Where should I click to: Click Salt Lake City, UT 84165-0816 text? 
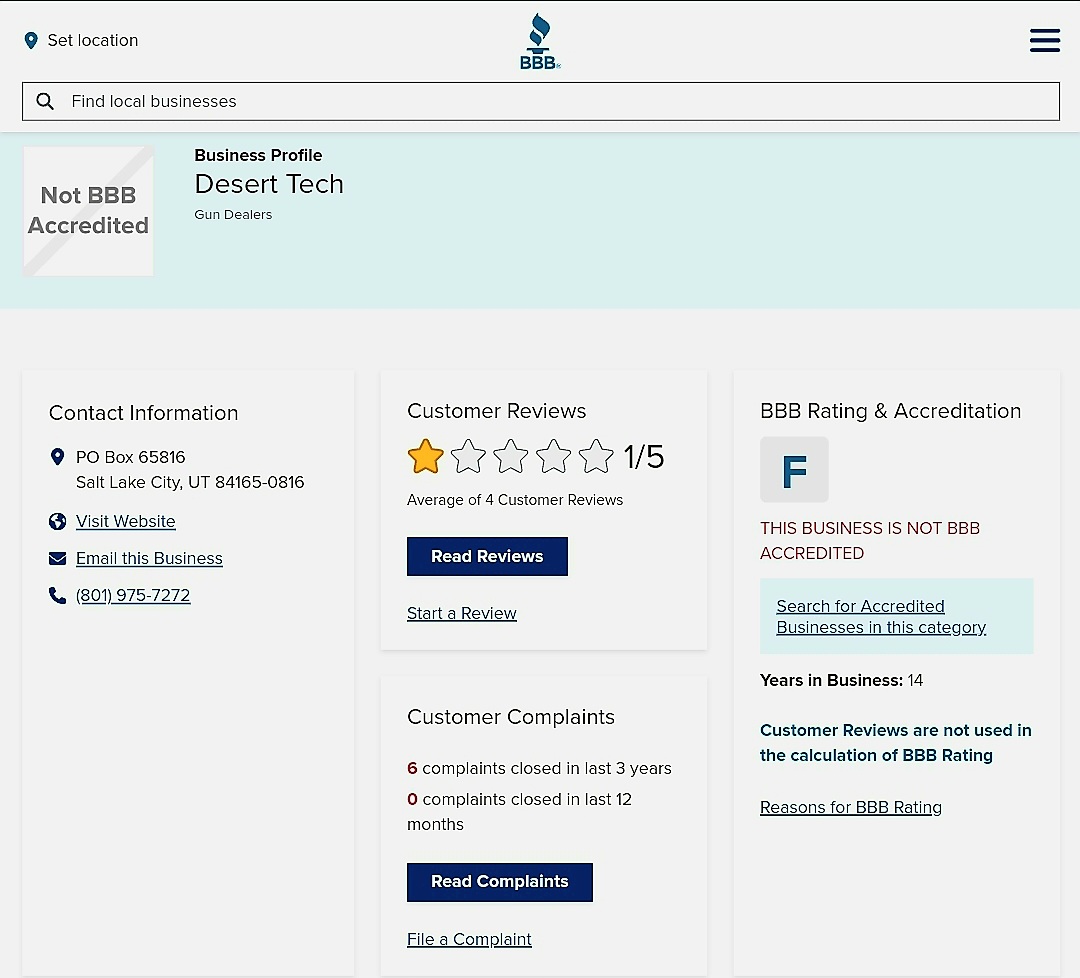190,482
